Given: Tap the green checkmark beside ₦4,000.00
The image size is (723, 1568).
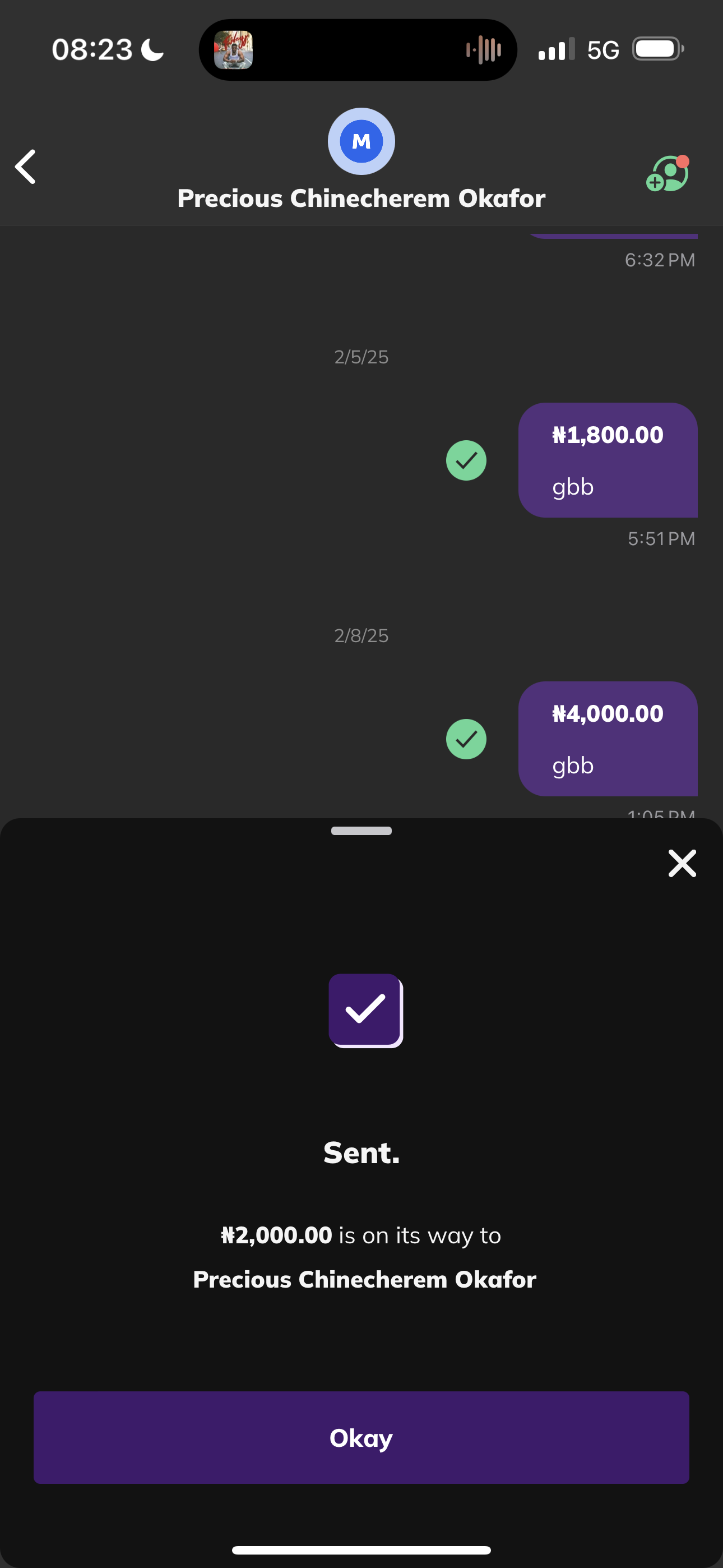Looking at the screenshot, I should pos(466,739).
